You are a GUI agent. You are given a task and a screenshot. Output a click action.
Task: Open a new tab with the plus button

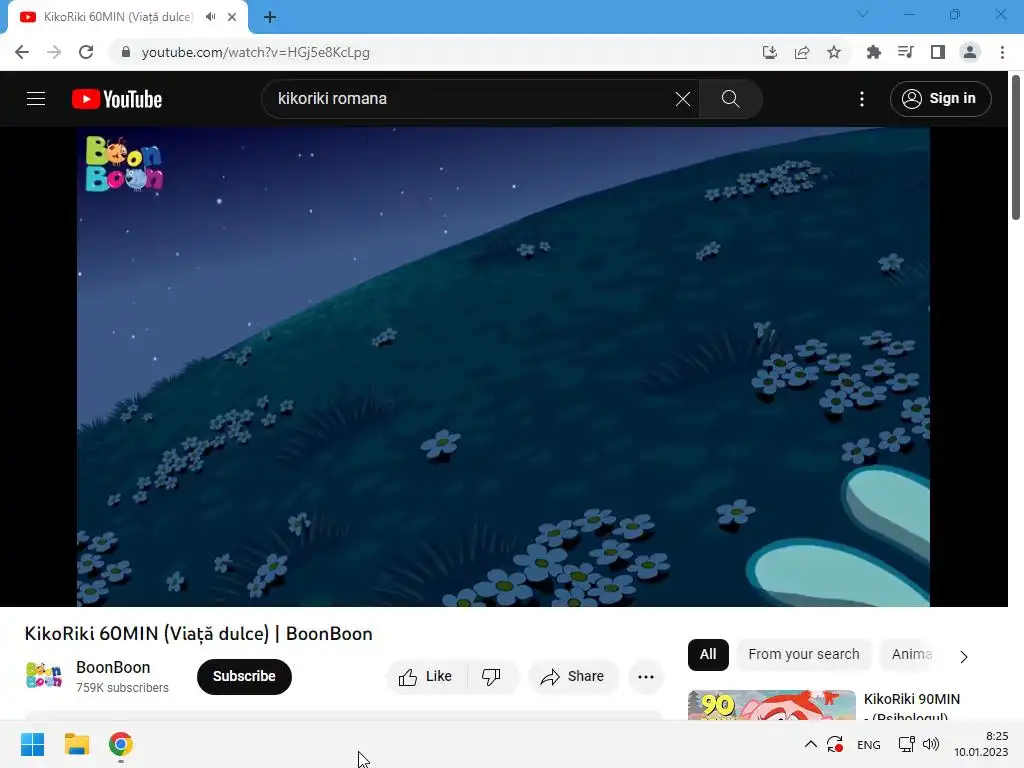click(270, 17)
